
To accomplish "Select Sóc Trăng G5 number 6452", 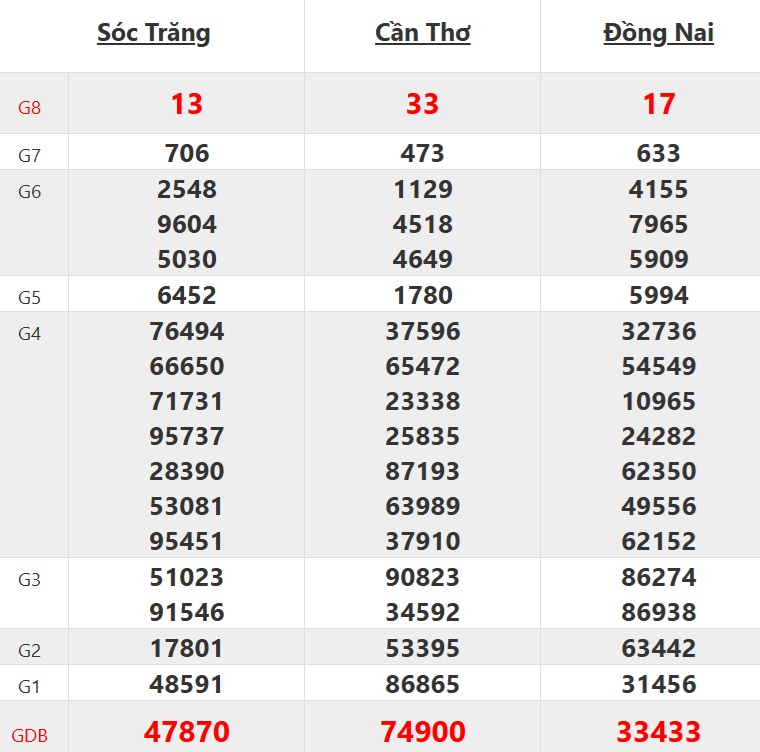I will tap(187, 296).
